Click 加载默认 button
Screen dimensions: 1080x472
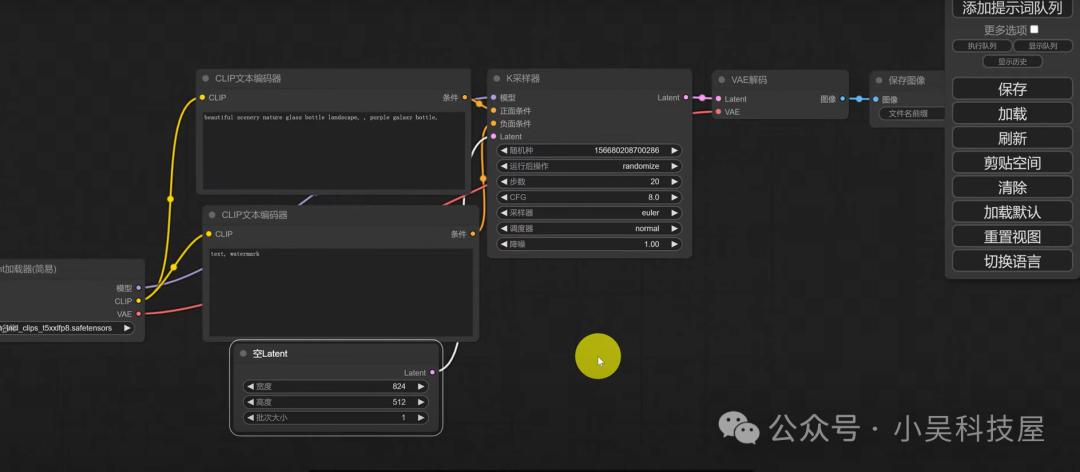1012,212
